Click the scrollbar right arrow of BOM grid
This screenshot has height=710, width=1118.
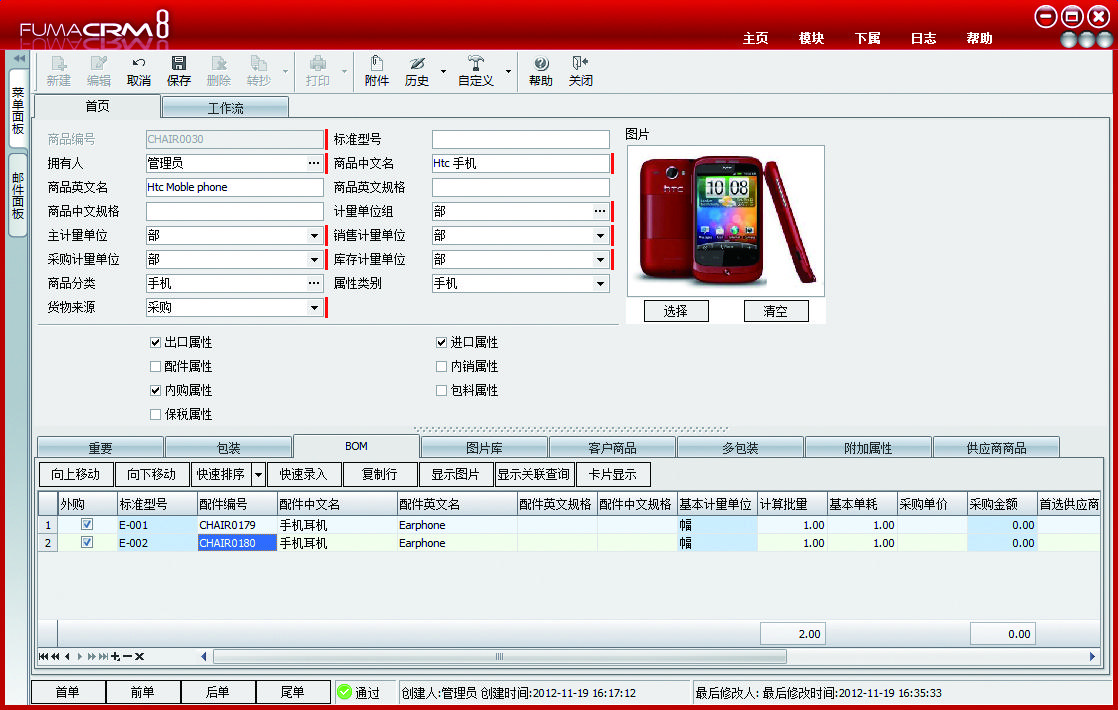[1092, 657]
